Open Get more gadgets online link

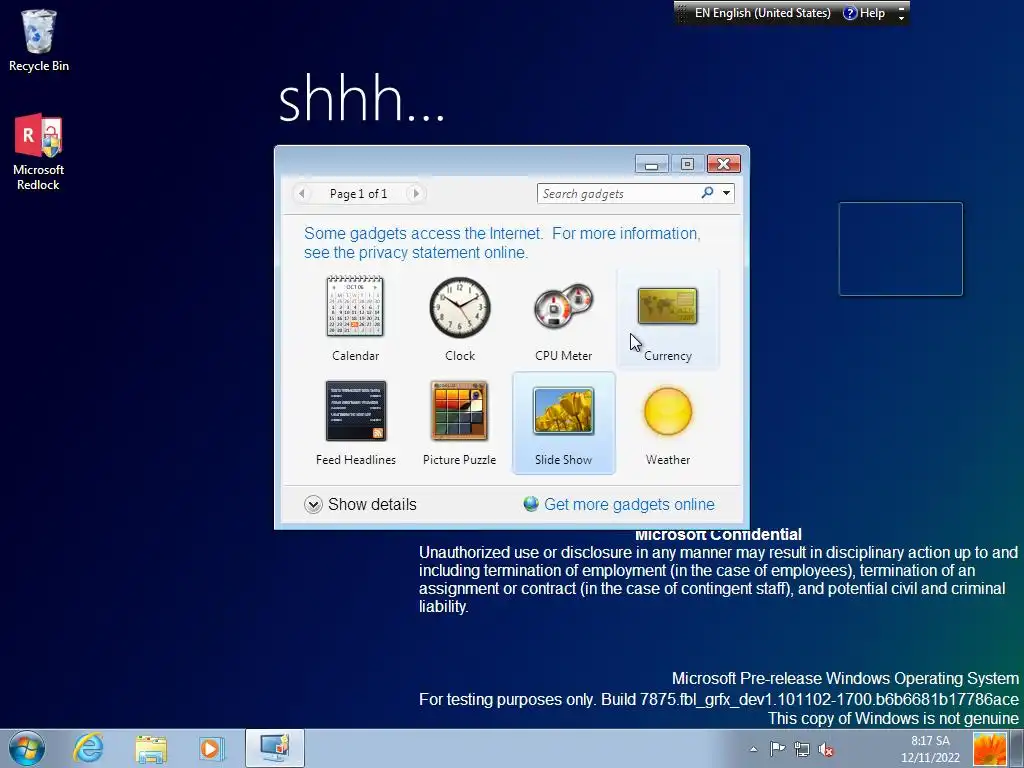(619, 504)
